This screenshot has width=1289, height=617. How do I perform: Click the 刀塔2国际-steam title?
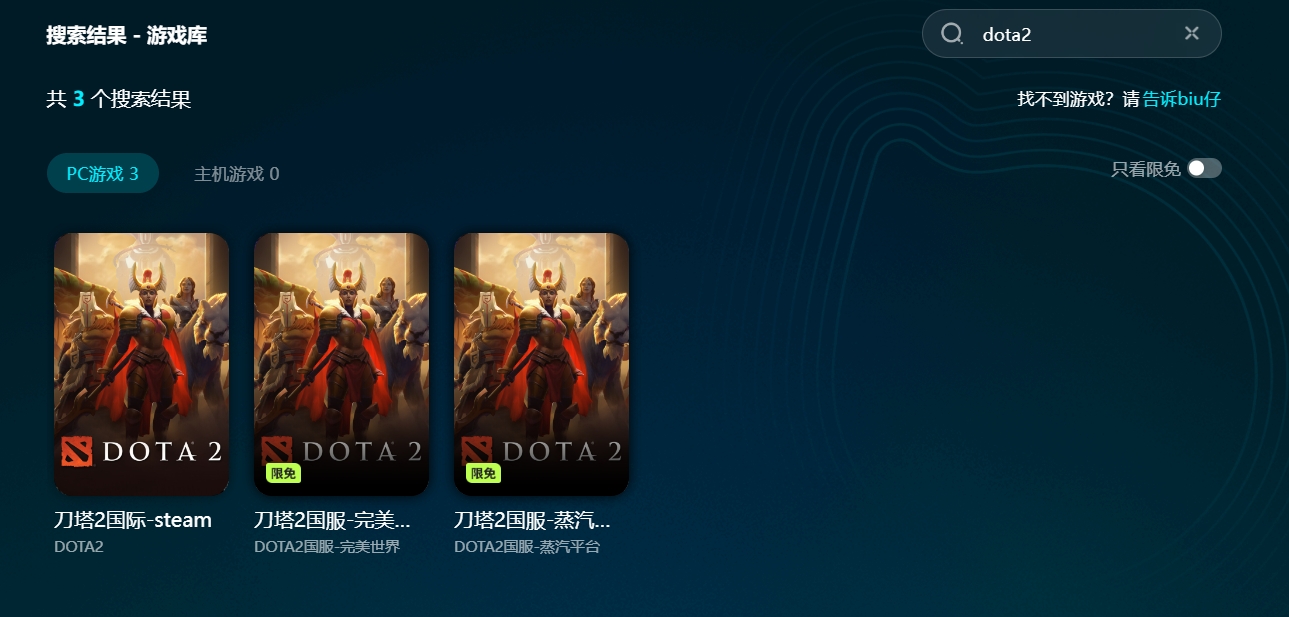pyautogui.click(x=133, y=520)
